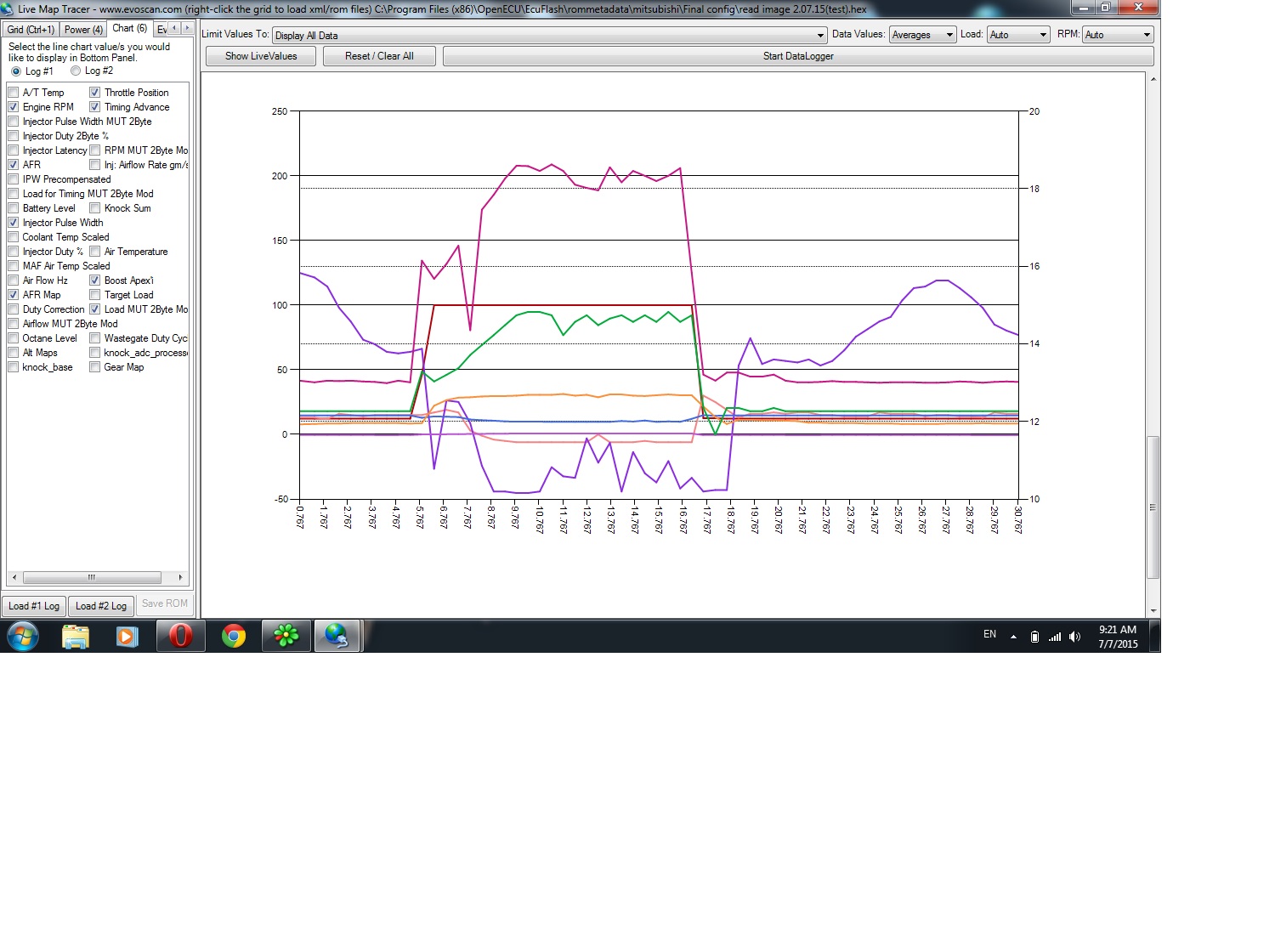Uncheck the Engine RPM checkbox

pos(14,107)
